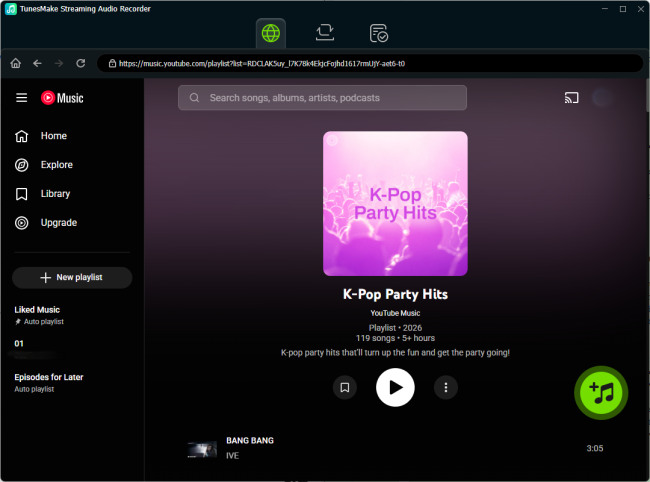Image resolution: width=650 pixels, height=482 pixels.
Task: Click the search songs input field
Action: point(323,98)
